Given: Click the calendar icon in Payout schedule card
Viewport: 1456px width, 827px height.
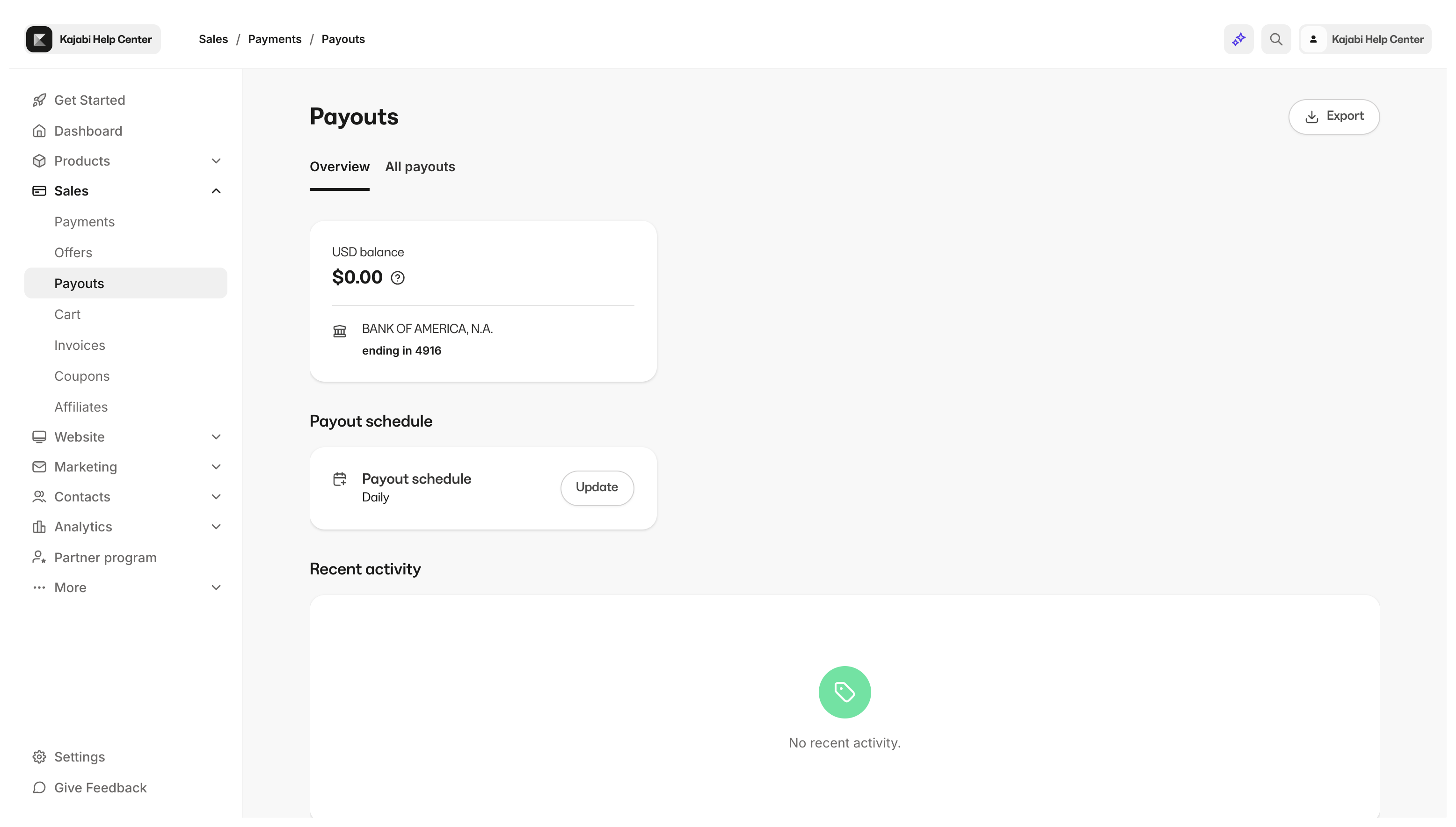Looking at the screenshot, I should [340, 479].
